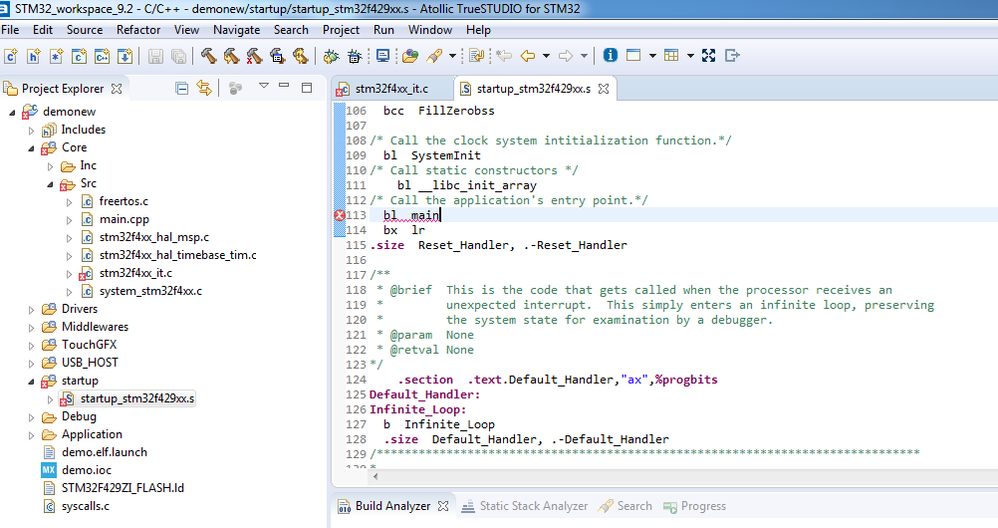Click the yellow back arrow navigation icon
The width and height of the screenshot is (998, 528).
point(528,56)
